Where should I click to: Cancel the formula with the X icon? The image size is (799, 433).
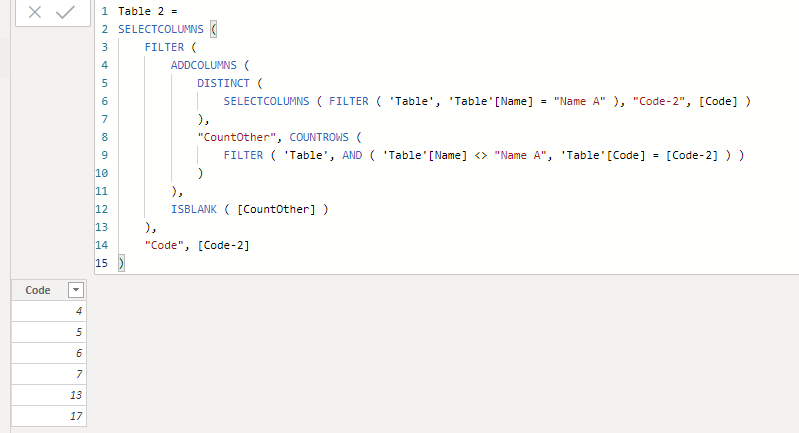[x=35, y=12]
